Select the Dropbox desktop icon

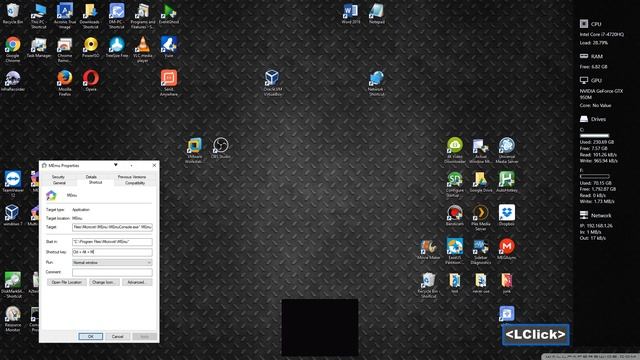point(507,213)
